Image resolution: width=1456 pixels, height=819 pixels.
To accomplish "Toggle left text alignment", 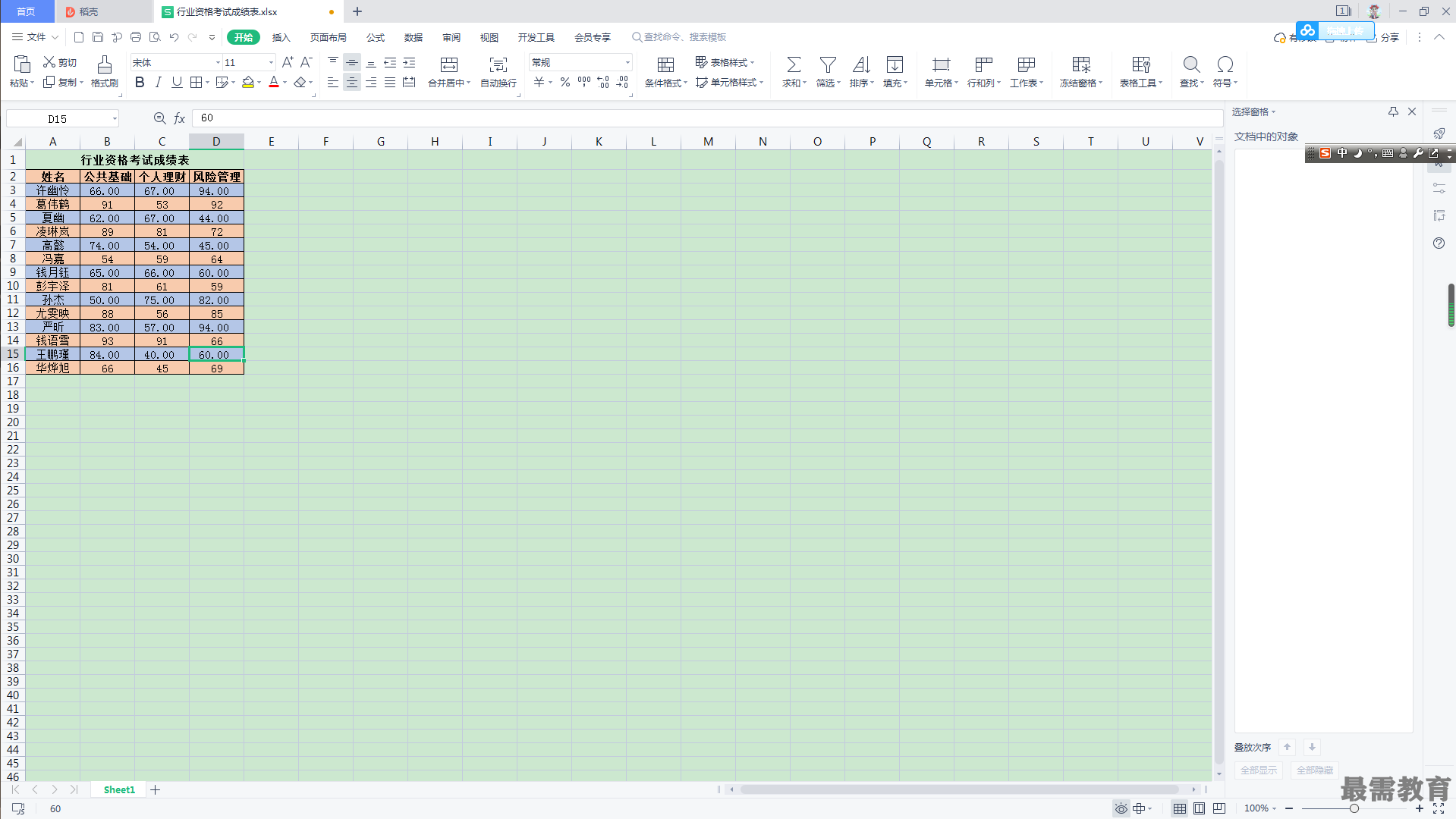I will (333, 83).
